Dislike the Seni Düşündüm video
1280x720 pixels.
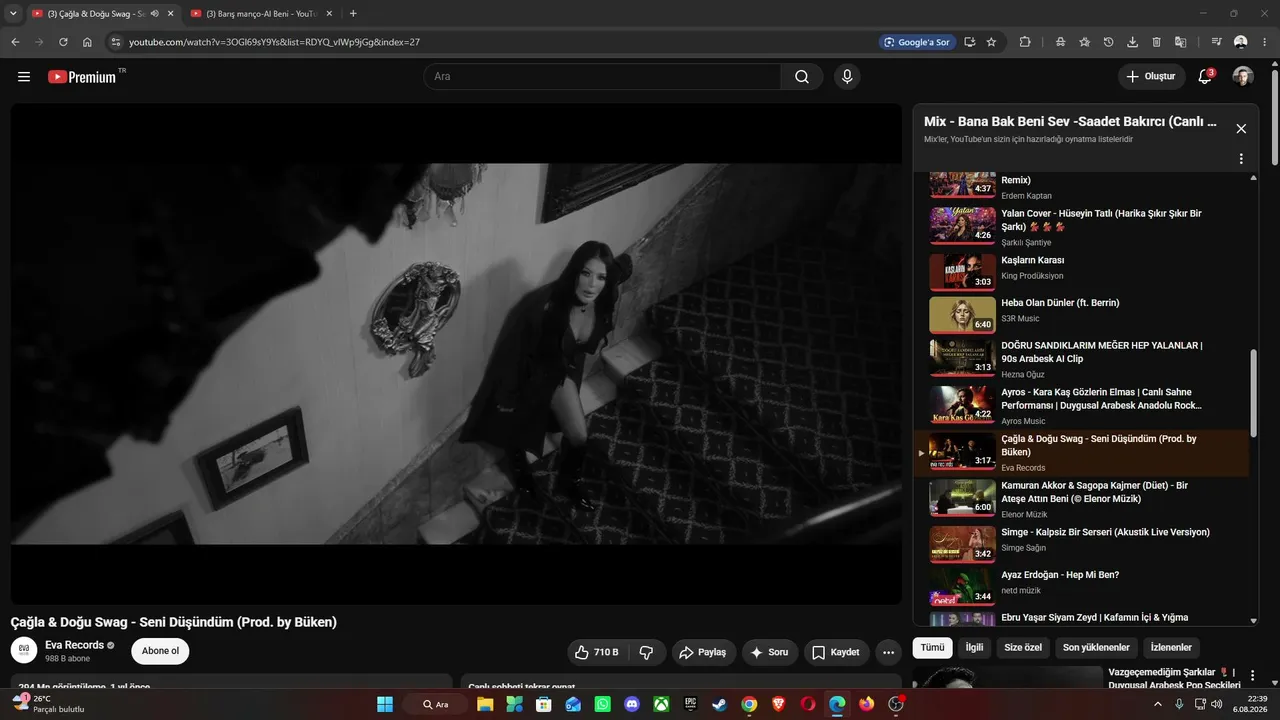click(x=646, y=652)
